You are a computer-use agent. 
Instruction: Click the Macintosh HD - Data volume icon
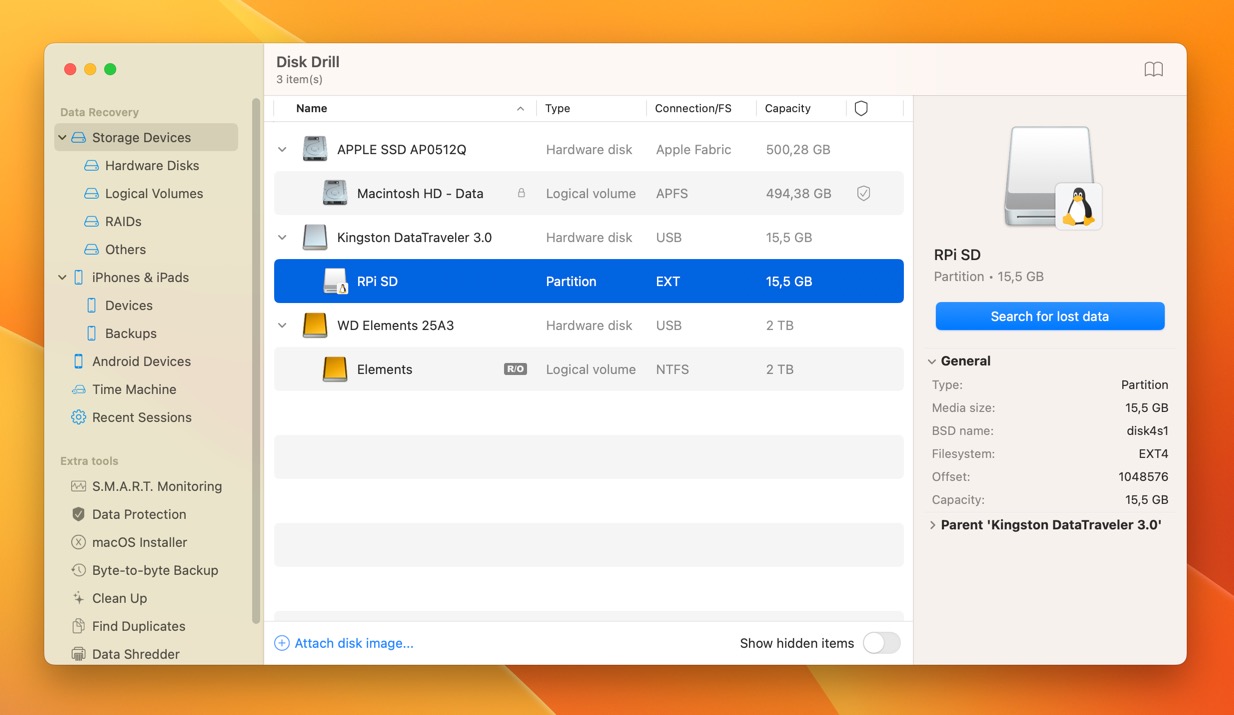(x=335, y=194)
